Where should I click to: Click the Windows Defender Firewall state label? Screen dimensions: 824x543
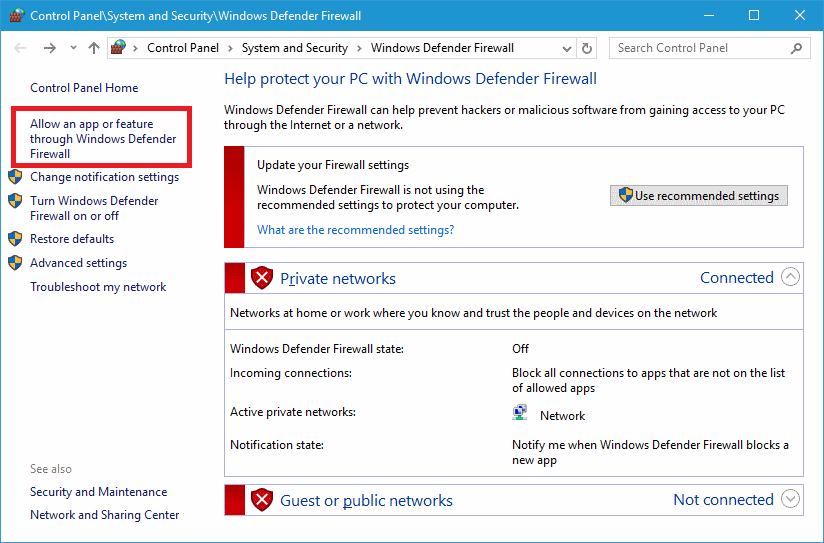click(x=317, y=349)
